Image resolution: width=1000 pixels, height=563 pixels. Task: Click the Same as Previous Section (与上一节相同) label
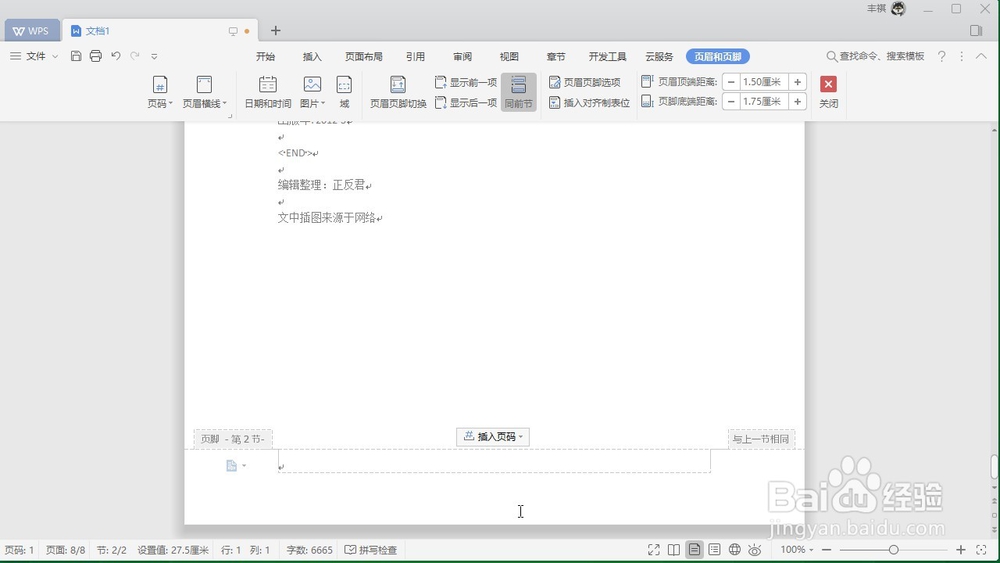tap(761, 439)
